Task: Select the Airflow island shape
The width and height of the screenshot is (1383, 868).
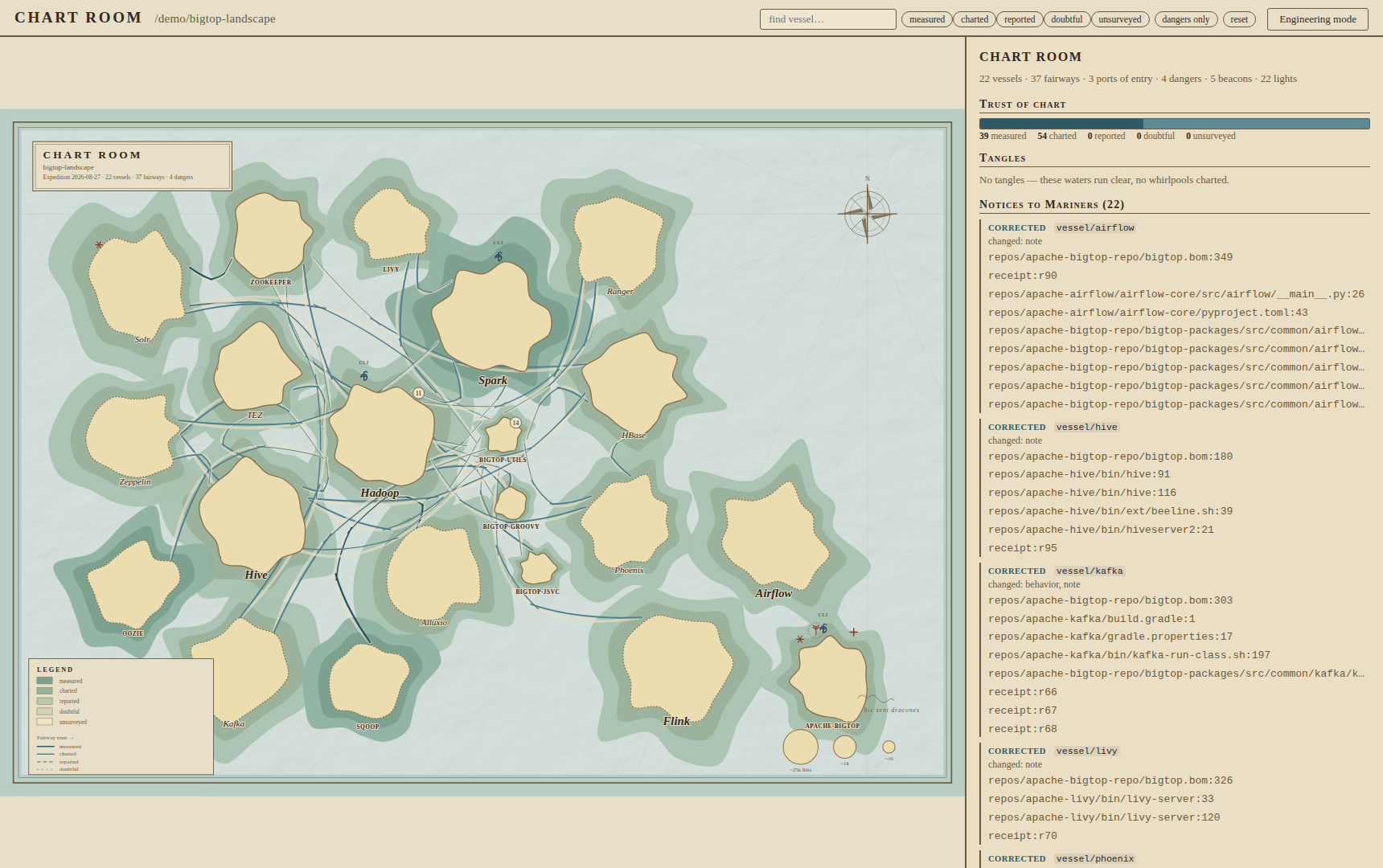Action: click(x=774, y=536)
